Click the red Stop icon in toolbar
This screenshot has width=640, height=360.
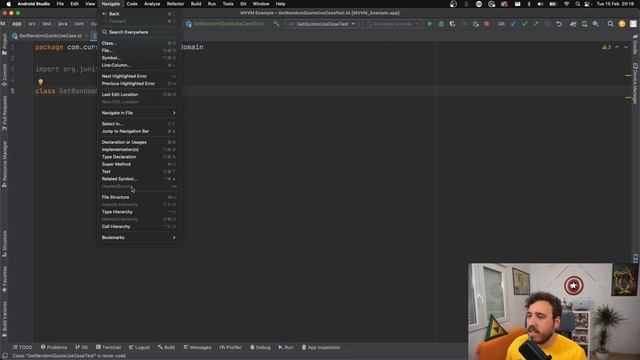(x=487, y=24)
